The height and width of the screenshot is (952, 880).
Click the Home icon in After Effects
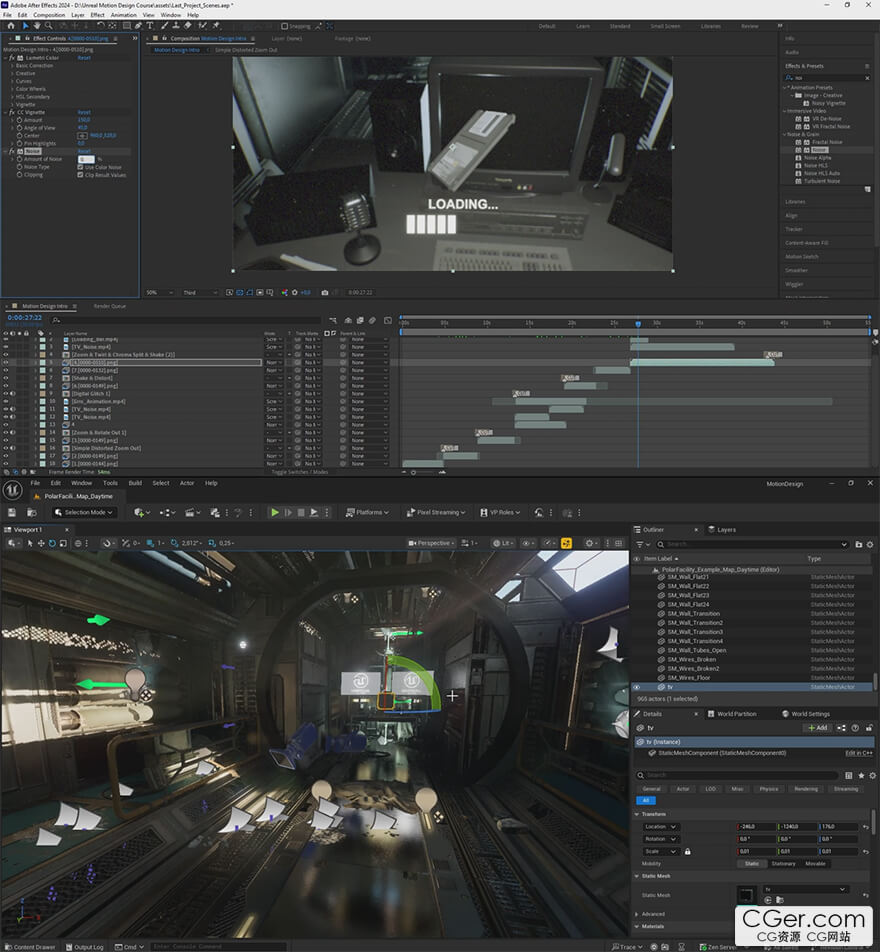[10, 26]
